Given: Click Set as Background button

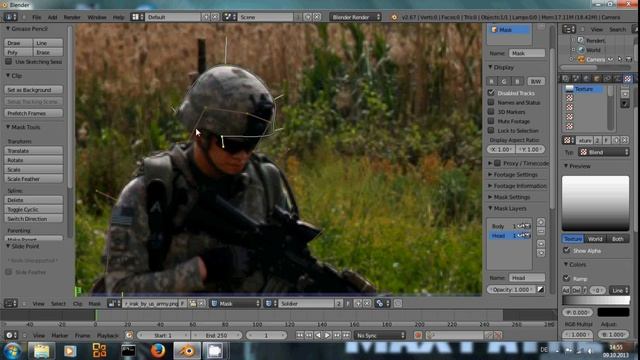Looking at the screenshot, I should click(33, 89).
